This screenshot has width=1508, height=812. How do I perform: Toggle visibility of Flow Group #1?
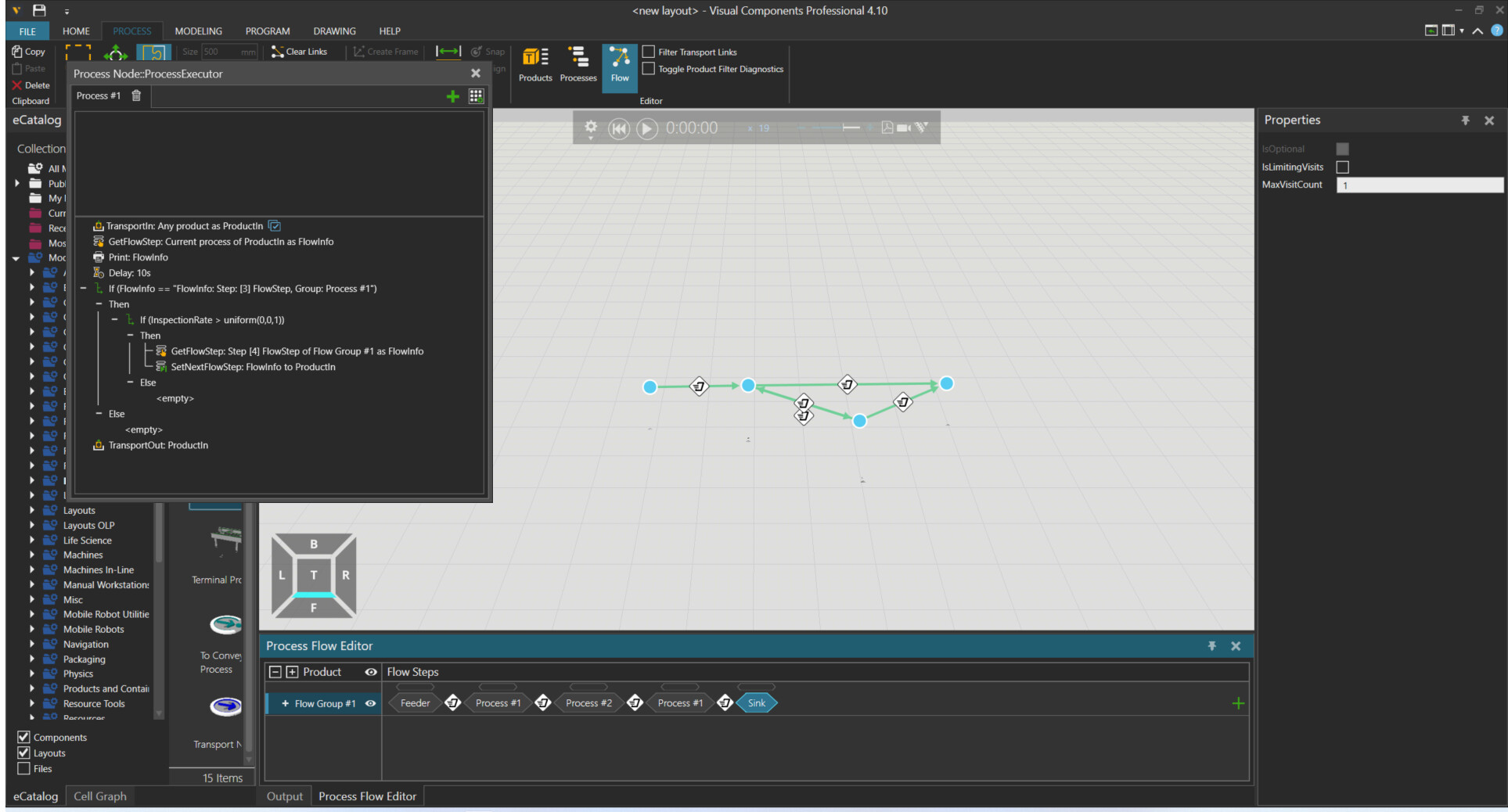371,703
